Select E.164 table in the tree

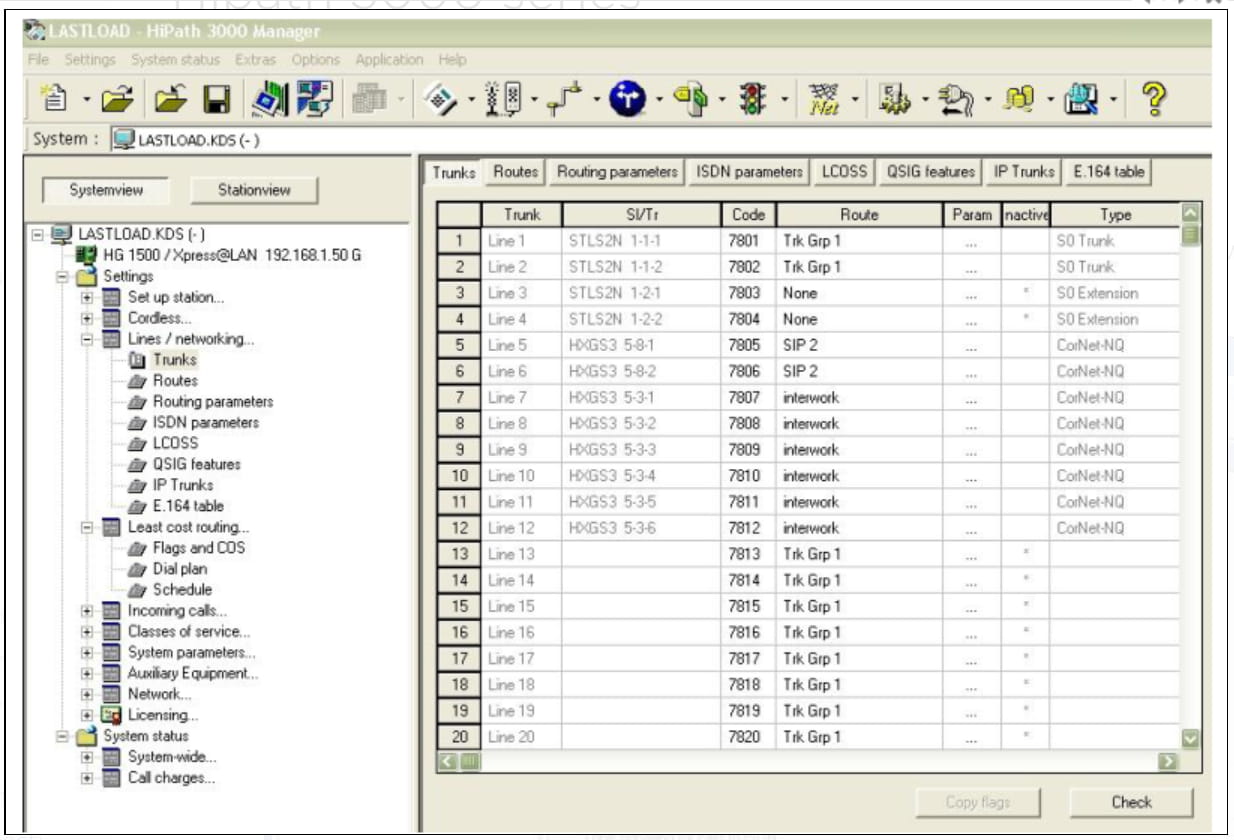click(x=188, y=506)
